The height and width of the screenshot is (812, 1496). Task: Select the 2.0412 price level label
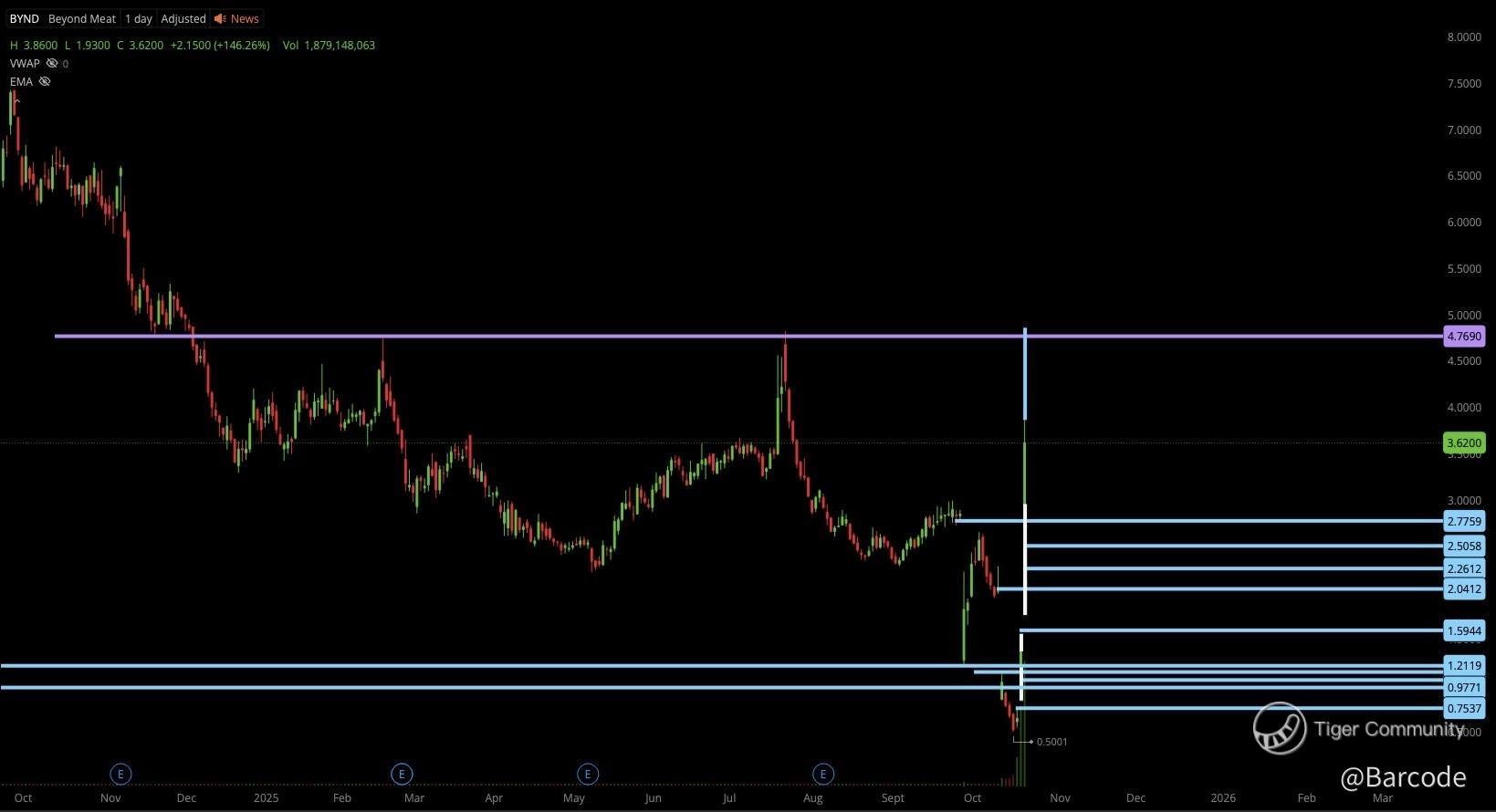pyautogui.click(x=1464, y=589)
